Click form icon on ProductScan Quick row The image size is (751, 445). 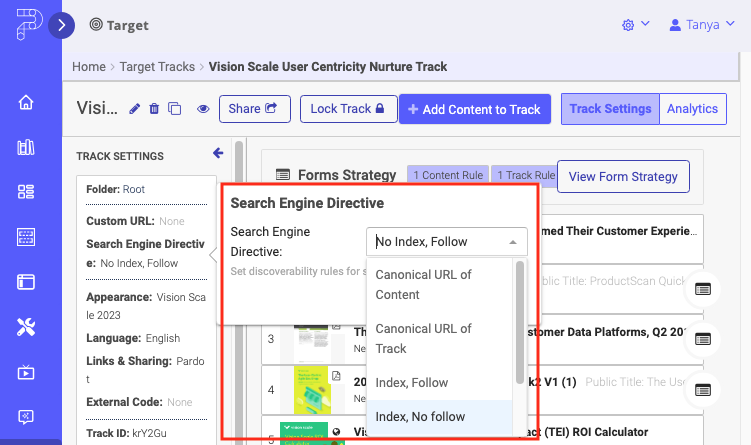point(703,289)
